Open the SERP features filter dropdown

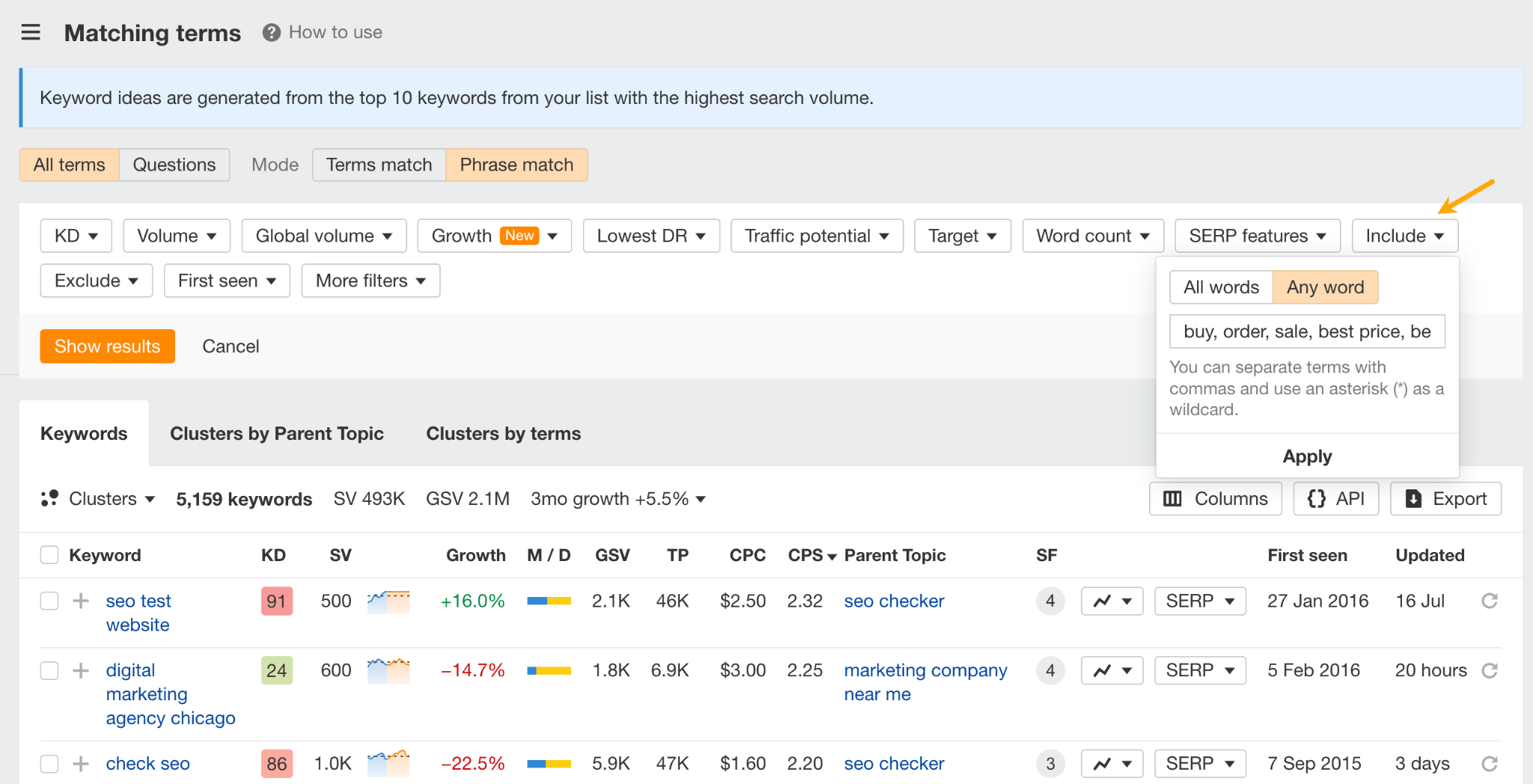pyautogui.click(x=1257, y=236)
